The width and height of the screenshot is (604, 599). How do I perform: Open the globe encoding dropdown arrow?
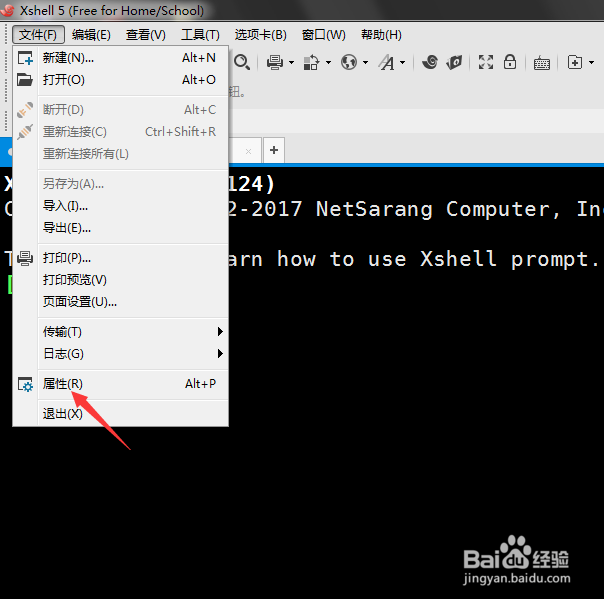(x=366, y=62)
